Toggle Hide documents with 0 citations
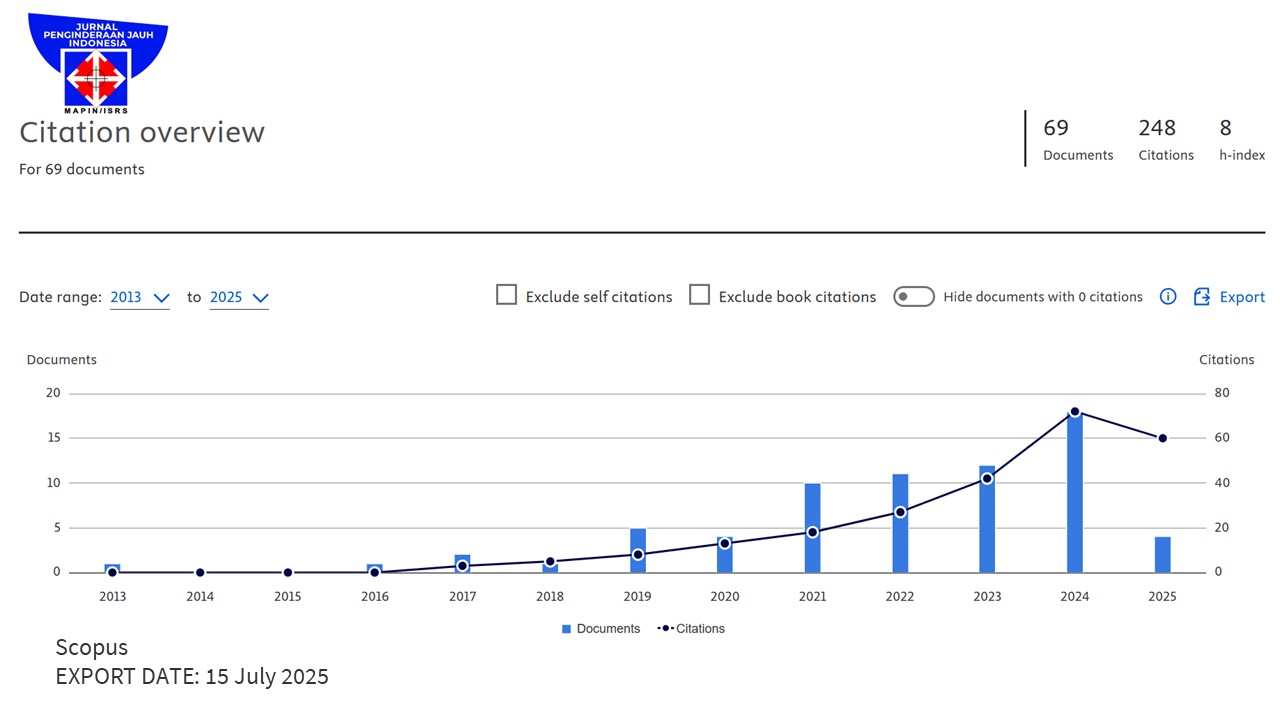1280x720 pixels. [x=913, y=297]
